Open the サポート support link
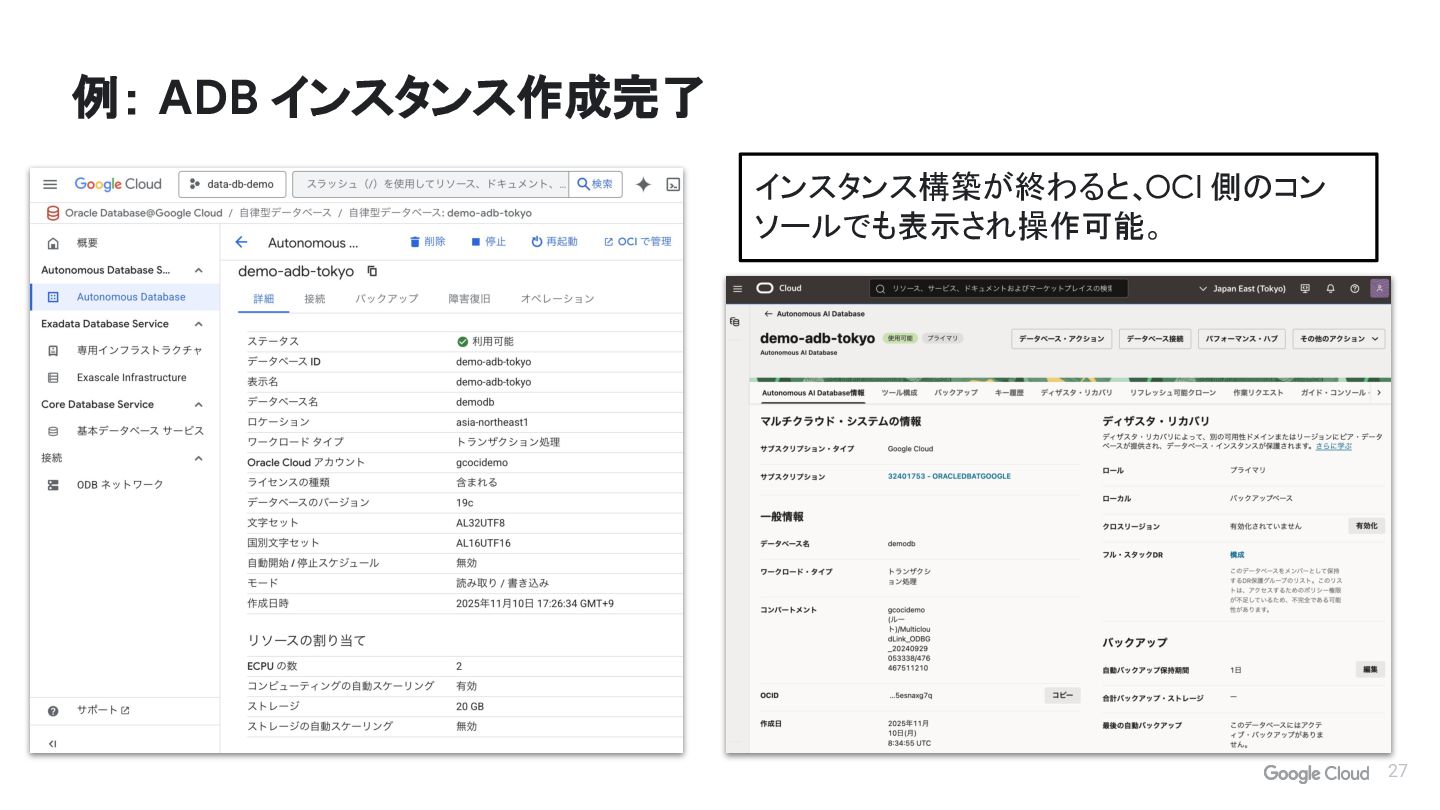This screenshot has width=1440, height=810. coord(102,710)
